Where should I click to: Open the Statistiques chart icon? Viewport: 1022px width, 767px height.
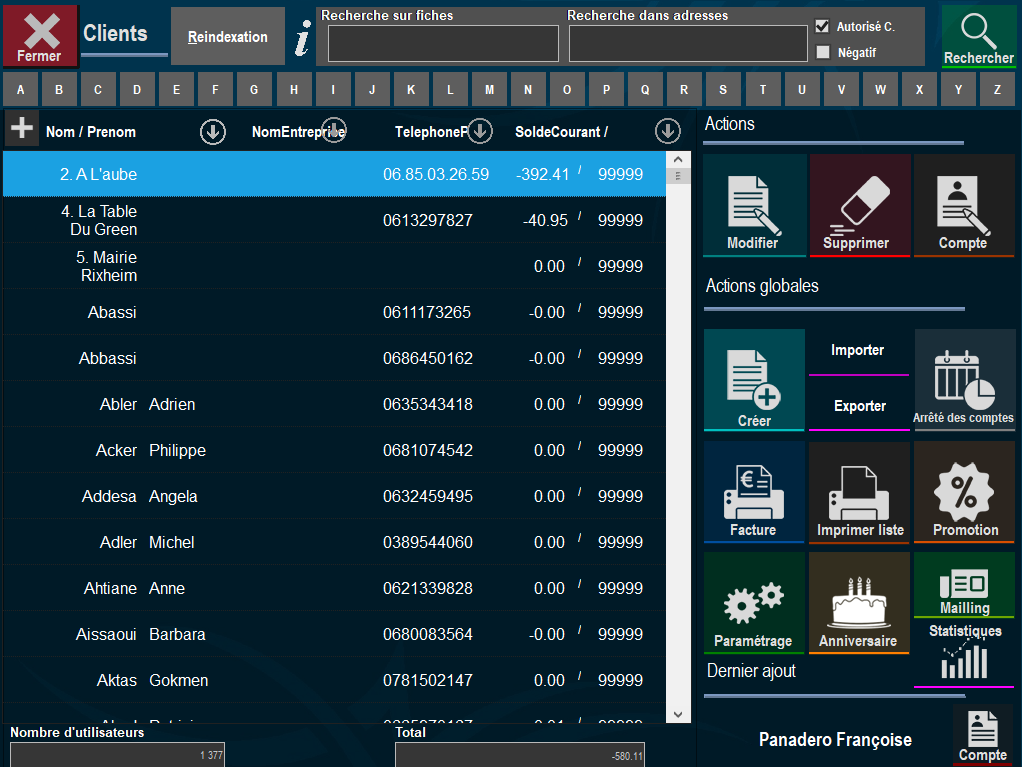pos(964,655)
